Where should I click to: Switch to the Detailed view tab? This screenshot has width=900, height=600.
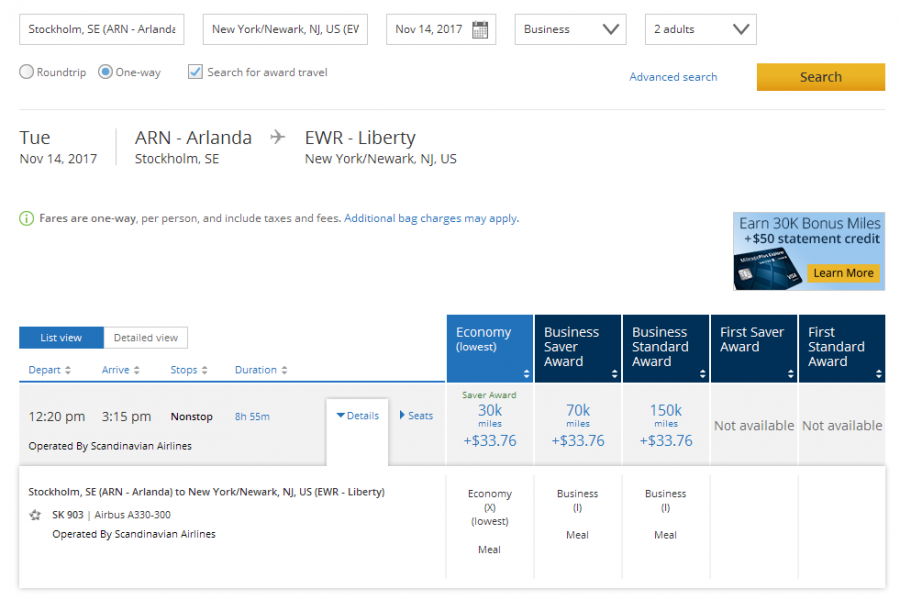tap(145, 338)
